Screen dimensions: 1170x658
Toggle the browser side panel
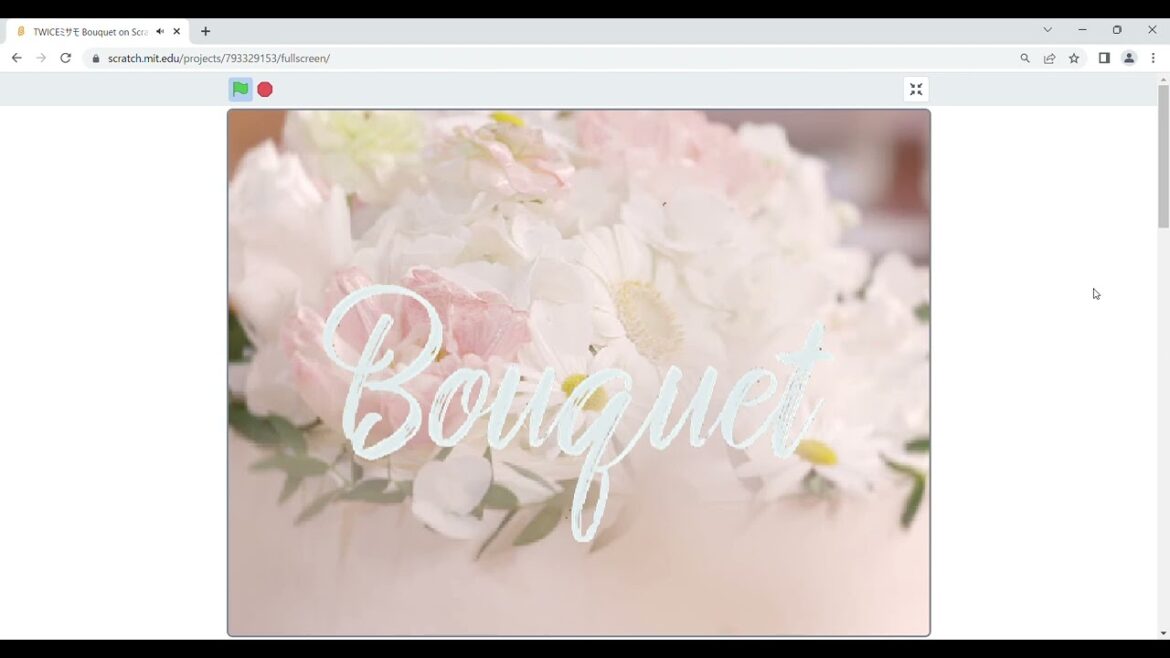1104,59
